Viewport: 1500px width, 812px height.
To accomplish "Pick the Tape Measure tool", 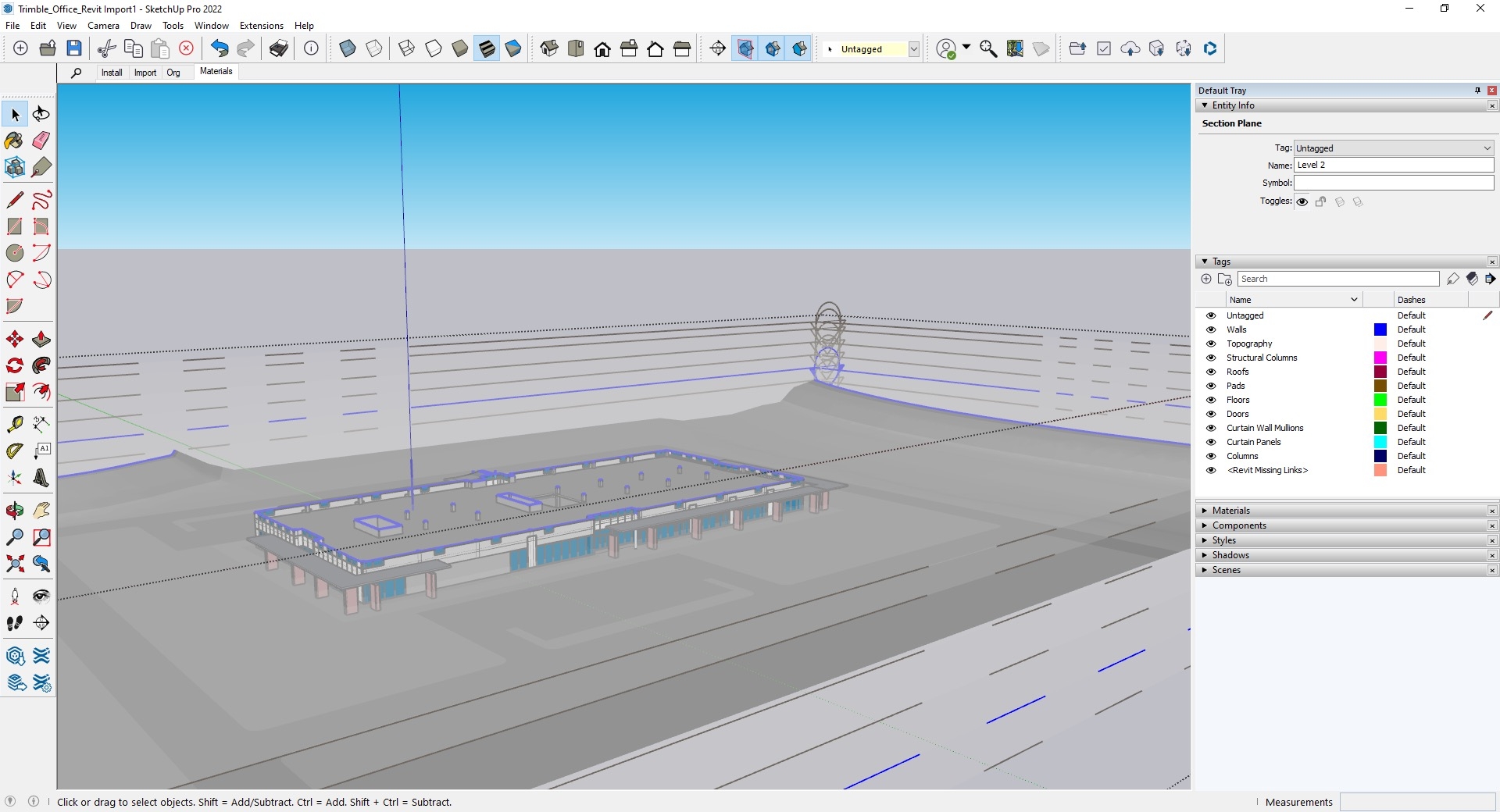I will (x=14, y=424).
